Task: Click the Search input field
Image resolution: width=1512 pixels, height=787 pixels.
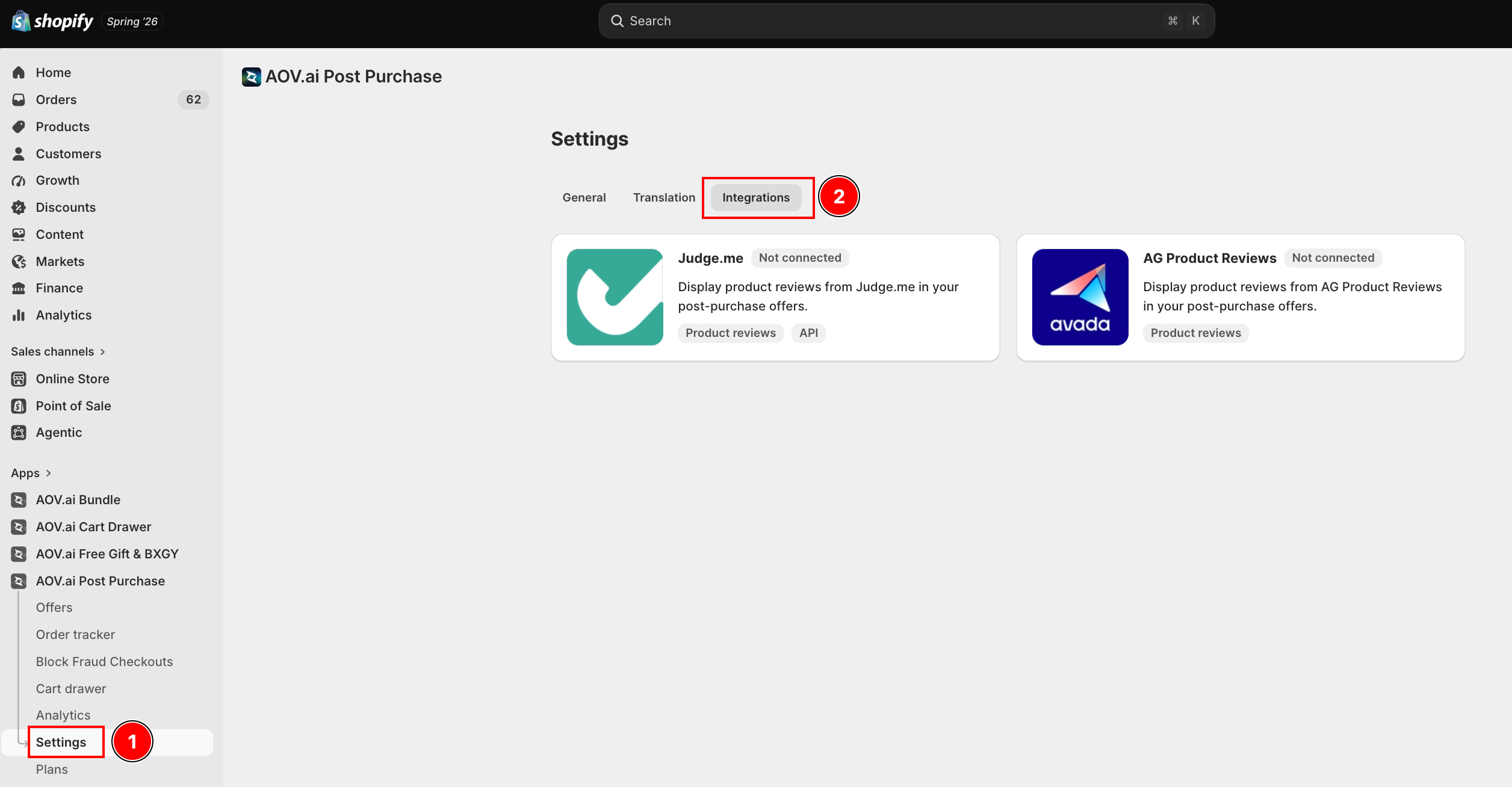Action: coord(906,21)
